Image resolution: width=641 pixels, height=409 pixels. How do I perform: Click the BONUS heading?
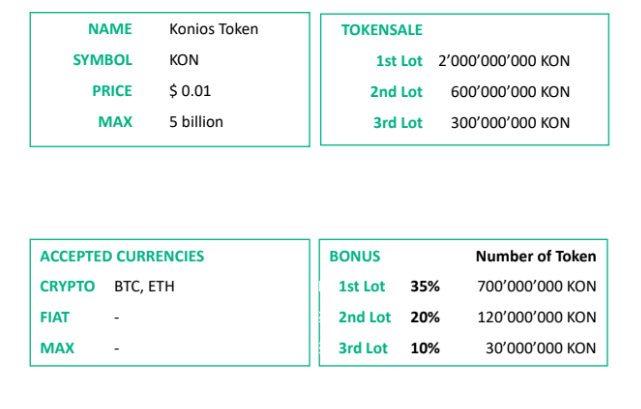click(355, 256)
